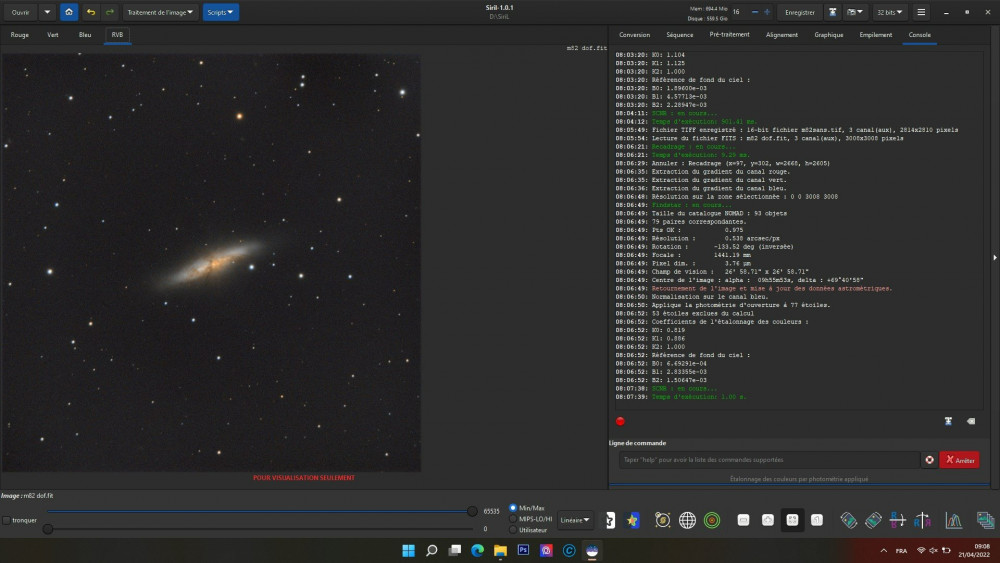The image size is (1000, 563).
Task: Undo the last operation with the yellow arrow
Action: (91, 12)
